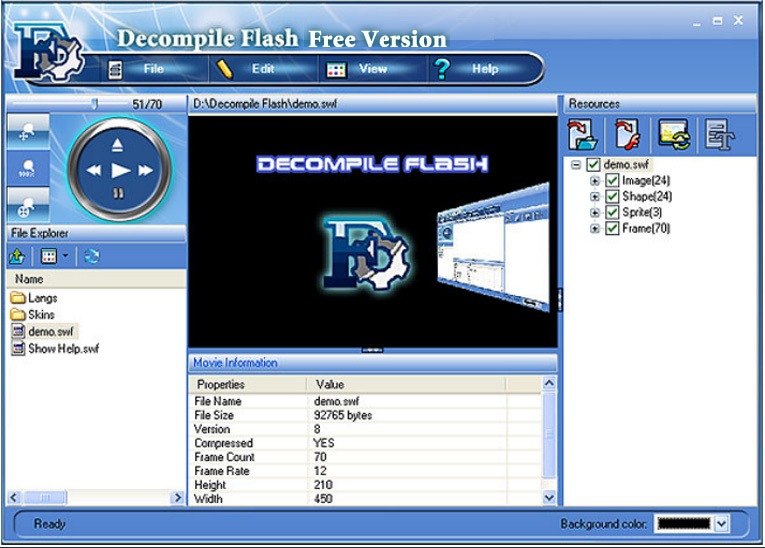Click the top zoom tool icon beside player
This screenshot has width=765, height=548.
point(28,132)
